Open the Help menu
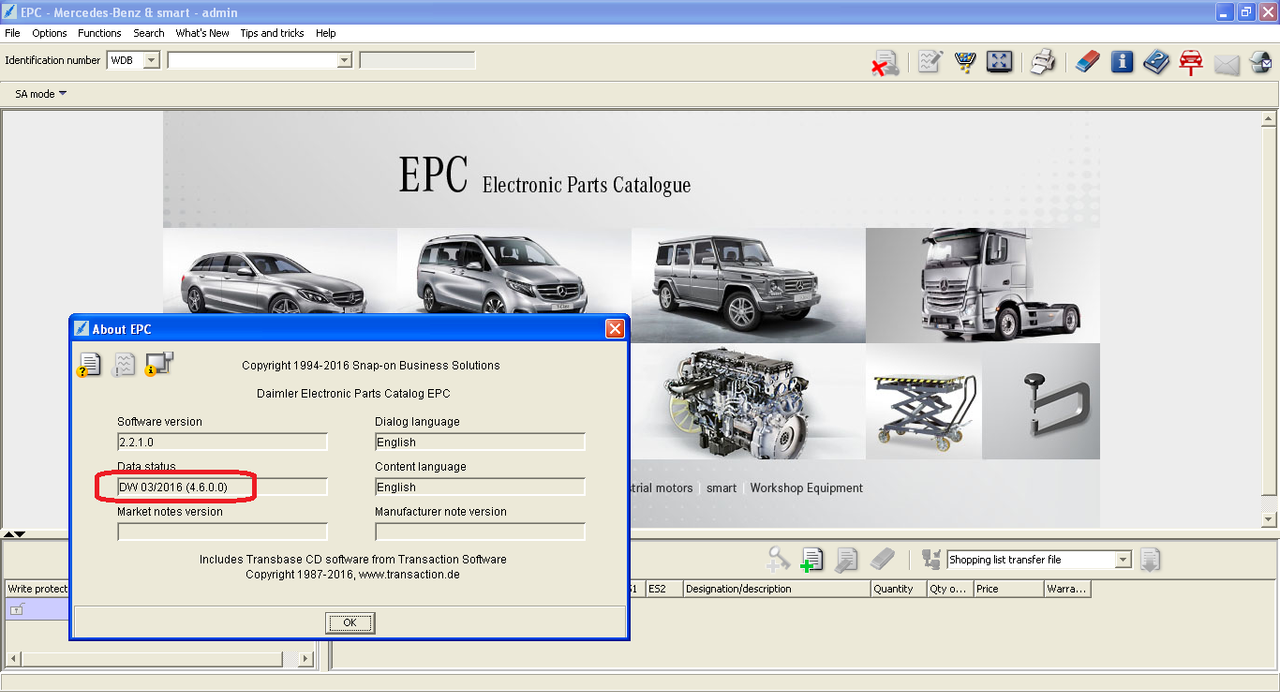Image resolution: width=1280 pixels, height=692 pixels. (x=326, y=33)
